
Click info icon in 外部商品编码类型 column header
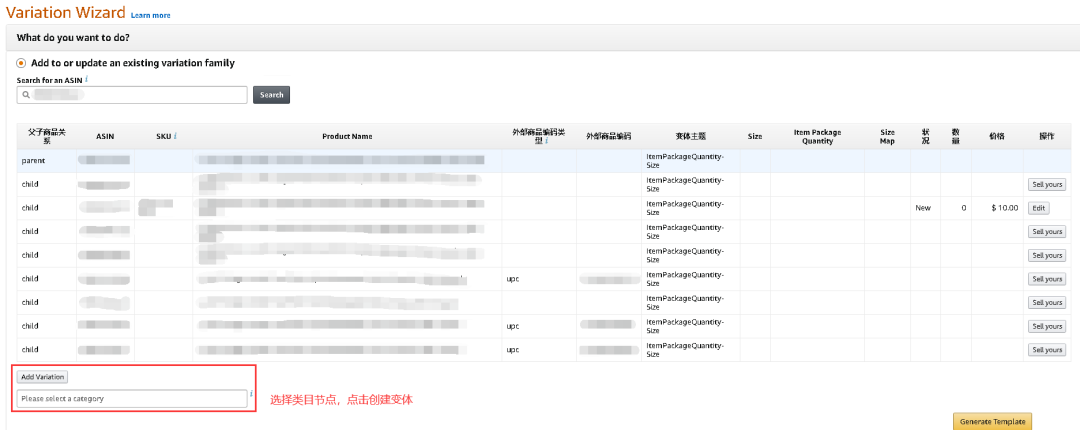[x=545, y=141]
